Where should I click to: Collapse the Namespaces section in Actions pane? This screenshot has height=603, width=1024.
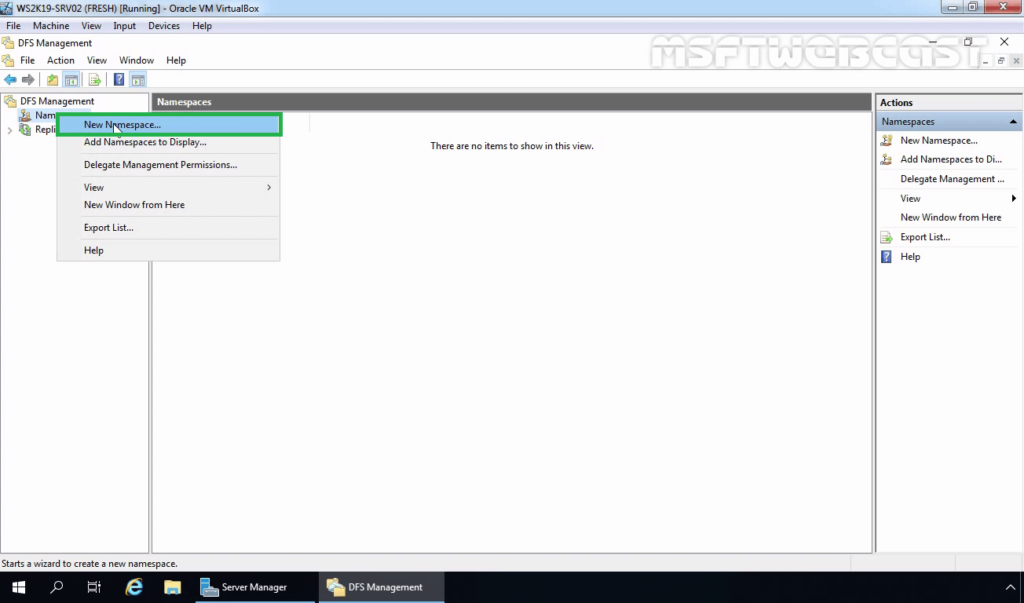click(1013, 122)
